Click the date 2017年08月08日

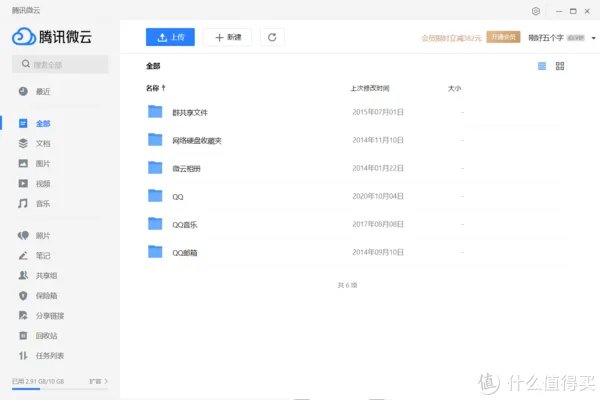[378, 224]
